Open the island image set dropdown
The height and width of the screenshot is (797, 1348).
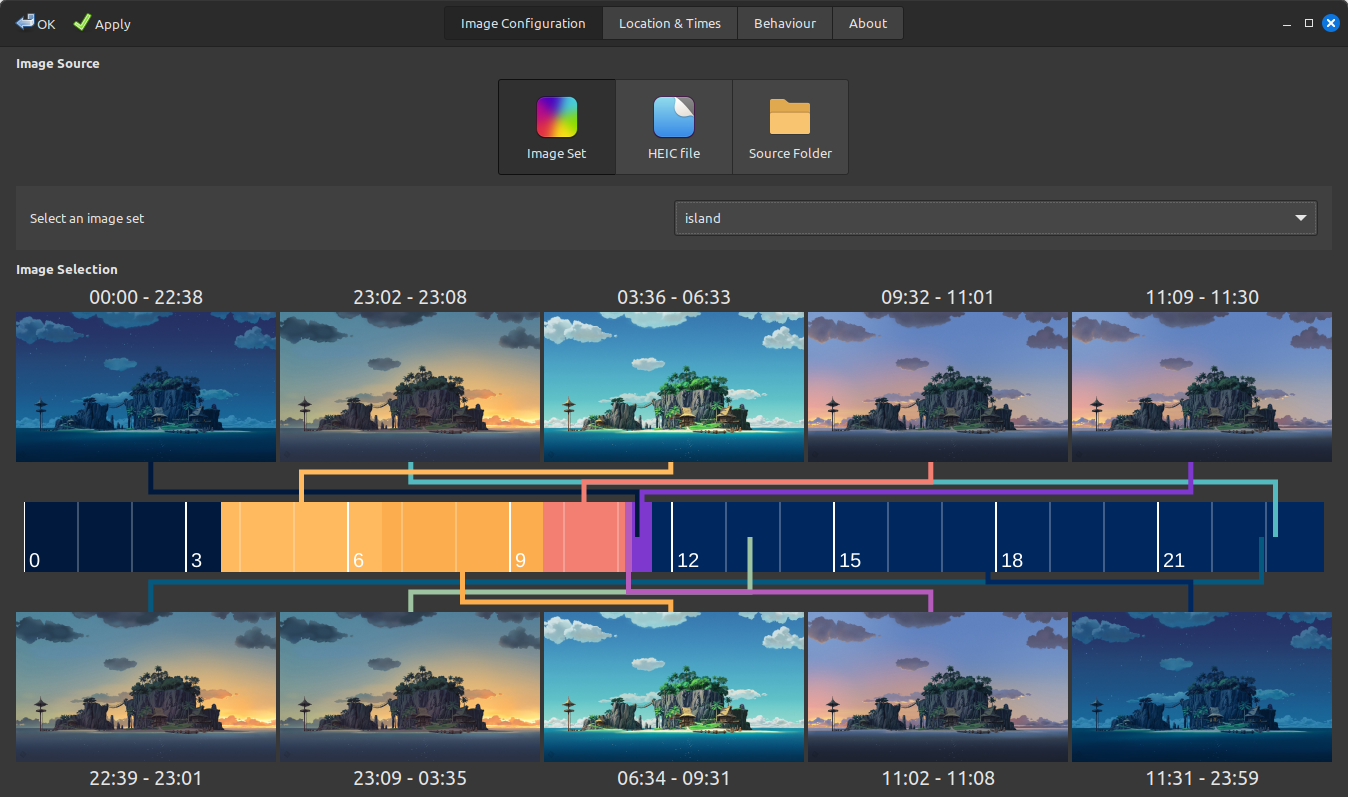point(996,218)
